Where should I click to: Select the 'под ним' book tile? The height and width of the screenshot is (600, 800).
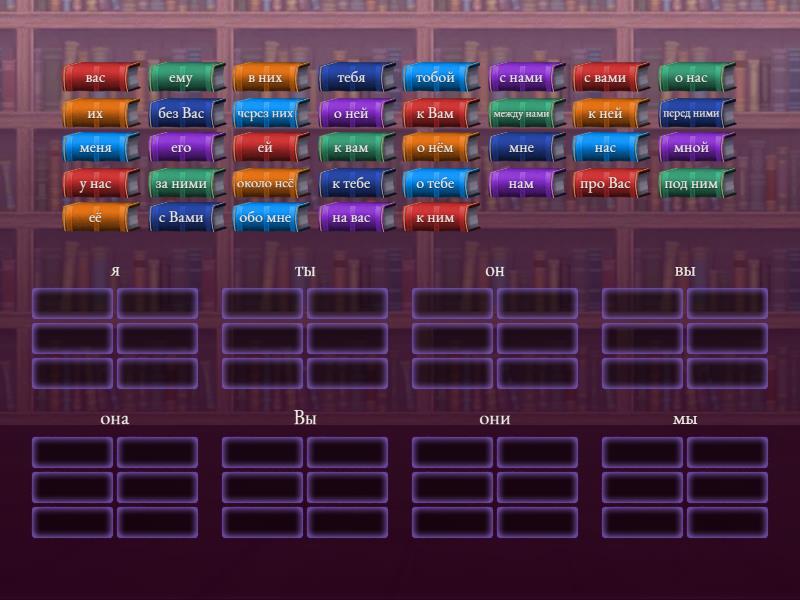pyautogui.click(x=692, y=183)
